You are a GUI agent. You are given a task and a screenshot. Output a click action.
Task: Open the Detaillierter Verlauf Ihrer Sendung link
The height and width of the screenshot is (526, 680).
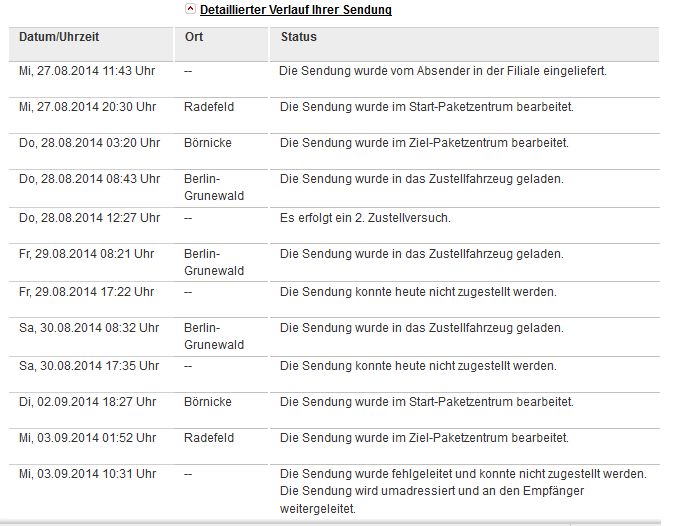[x=296, y=10]
